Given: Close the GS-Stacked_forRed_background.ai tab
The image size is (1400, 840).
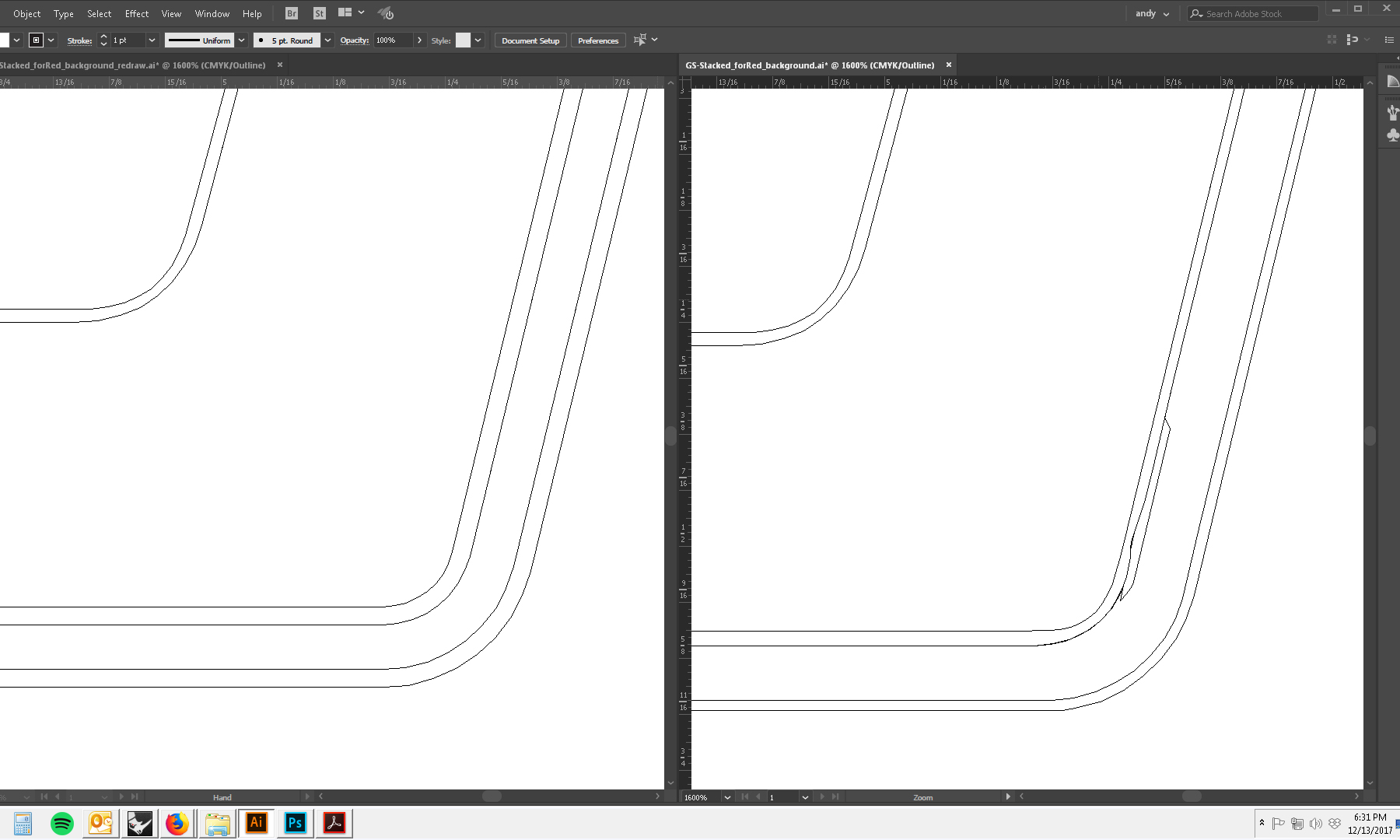Looking at the screenshot, I should tap(949, 65).
